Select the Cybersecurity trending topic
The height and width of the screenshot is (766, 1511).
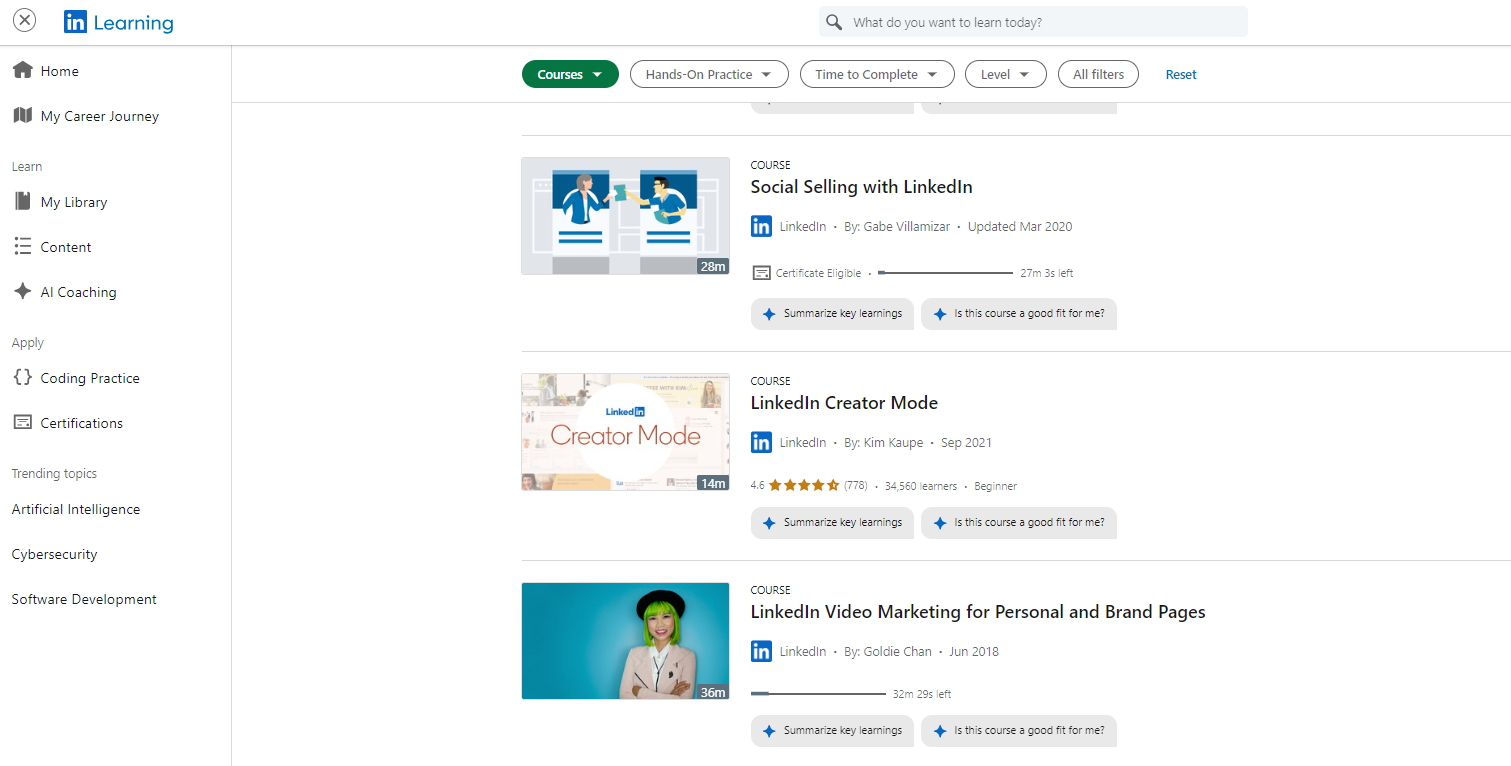pos(54,554)
